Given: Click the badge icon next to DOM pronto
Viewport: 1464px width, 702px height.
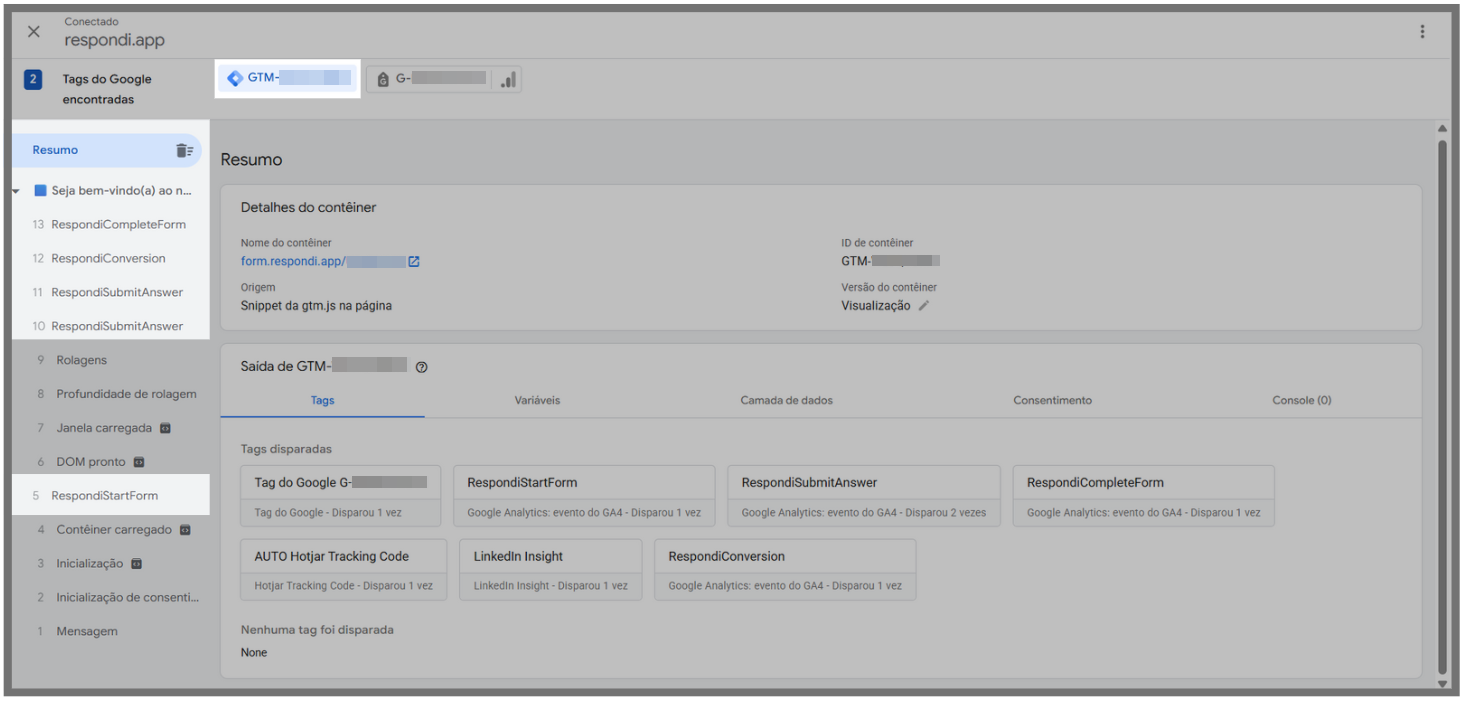Looking at the screenshot, I should point(139,462).
